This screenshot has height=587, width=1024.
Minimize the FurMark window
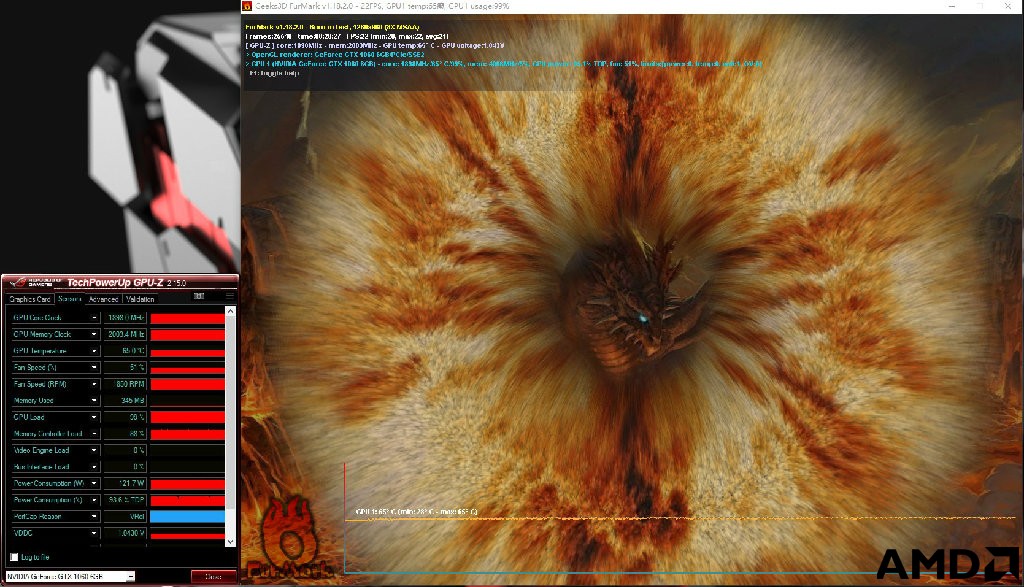pos(952,6)
